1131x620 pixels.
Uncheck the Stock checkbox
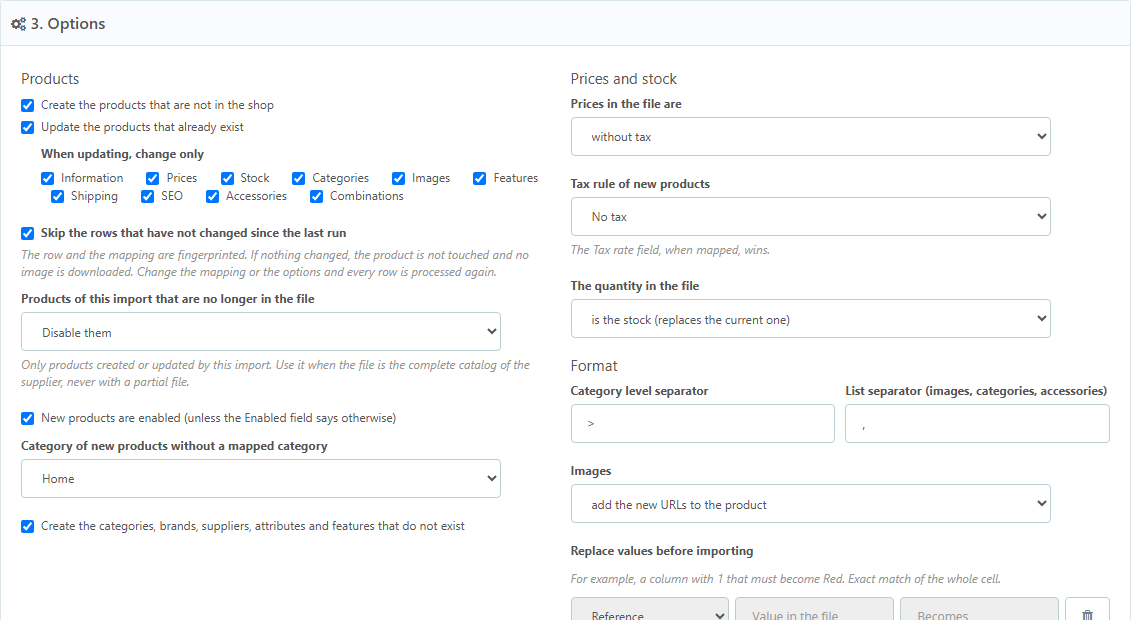pyautogui.click(x=227, y=178)
